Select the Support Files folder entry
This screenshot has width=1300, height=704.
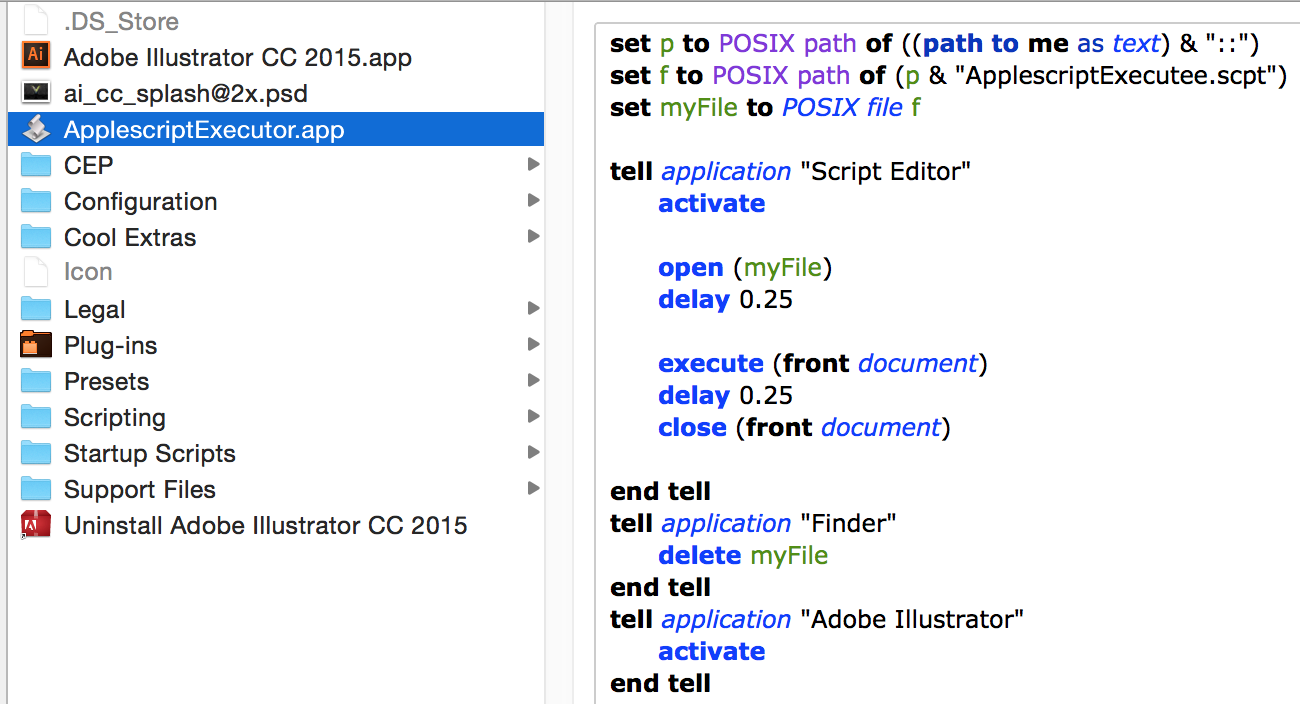tap(140, 489)
